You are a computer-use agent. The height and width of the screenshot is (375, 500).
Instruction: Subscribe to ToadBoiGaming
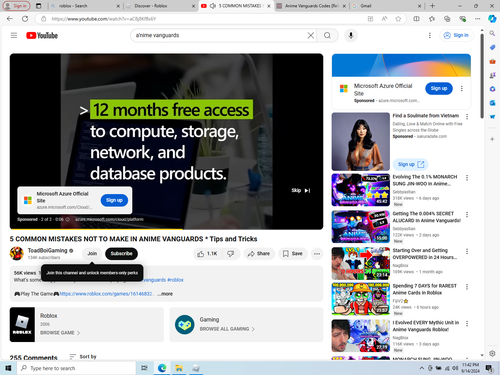tap(121, 254)
